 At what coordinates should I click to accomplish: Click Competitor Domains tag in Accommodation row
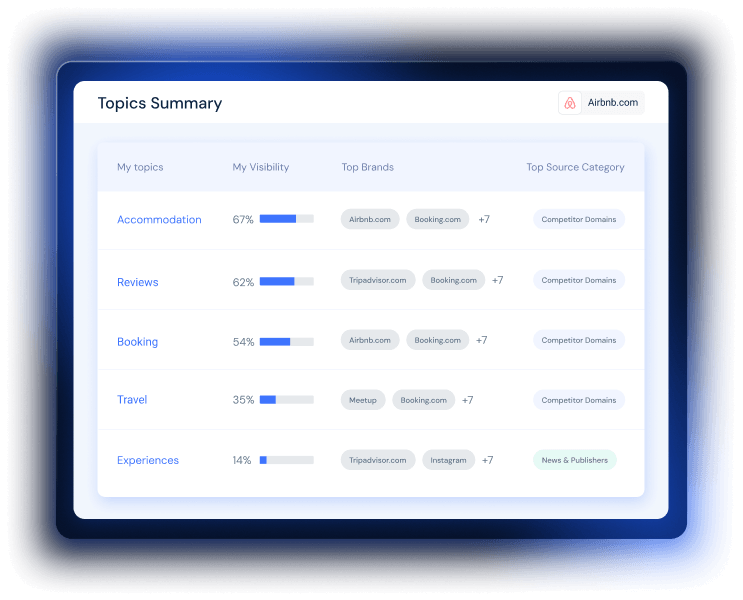point(579,219)
